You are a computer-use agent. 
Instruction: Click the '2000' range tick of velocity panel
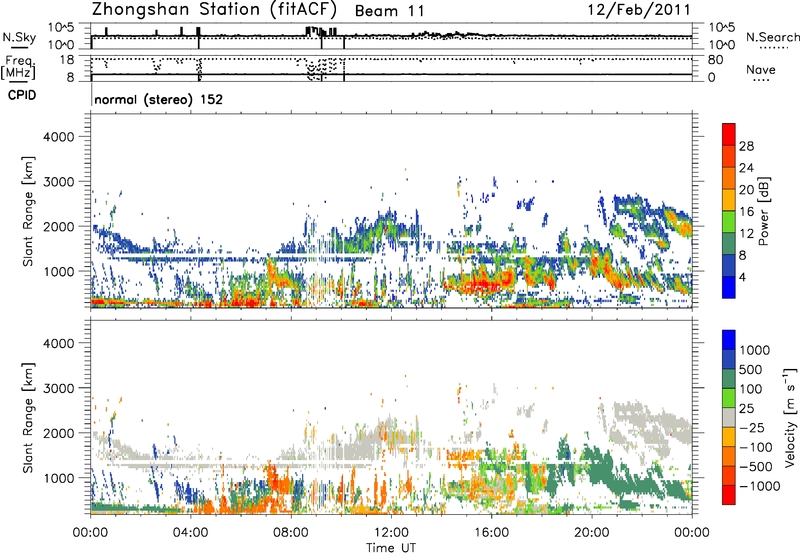coord(59,433)
